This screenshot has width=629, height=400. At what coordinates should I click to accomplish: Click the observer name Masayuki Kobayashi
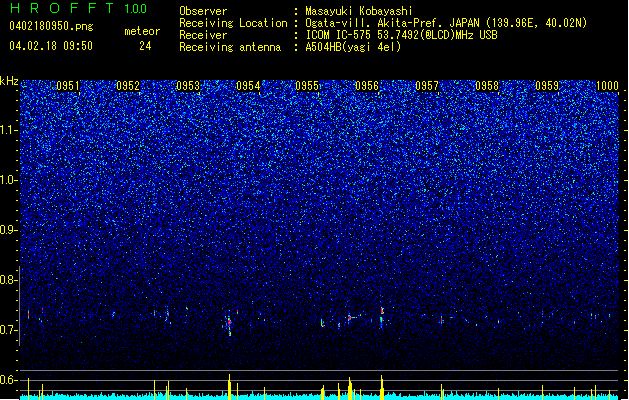coord(359,11)
